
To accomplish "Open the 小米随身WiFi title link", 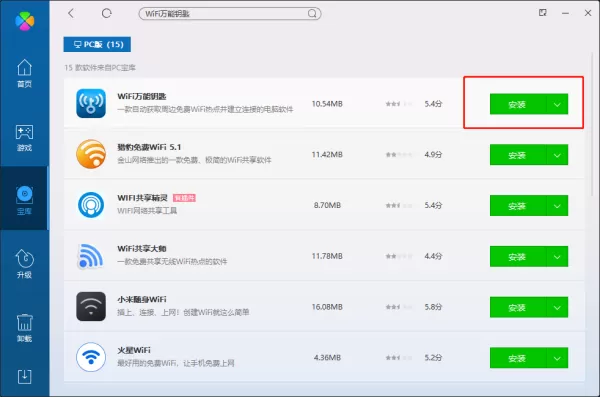I will click(142, 299).
